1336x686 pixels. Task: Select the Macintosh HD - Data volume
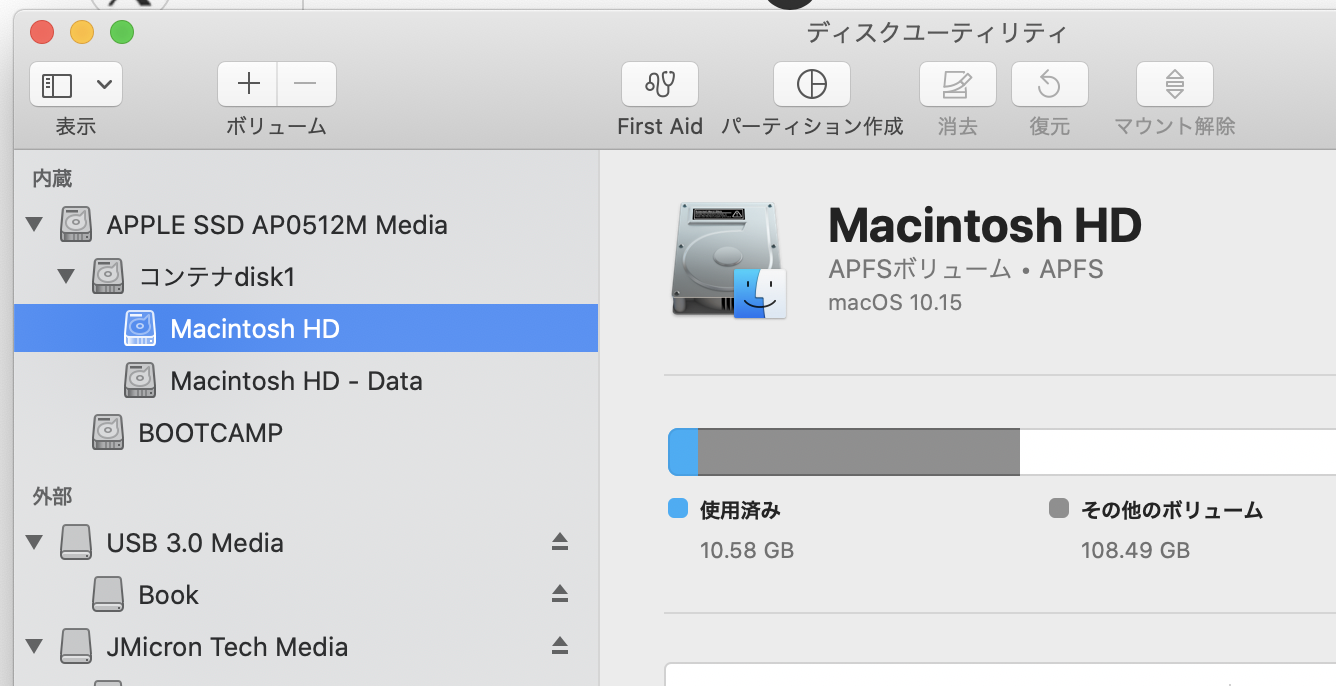click(296, 381)
